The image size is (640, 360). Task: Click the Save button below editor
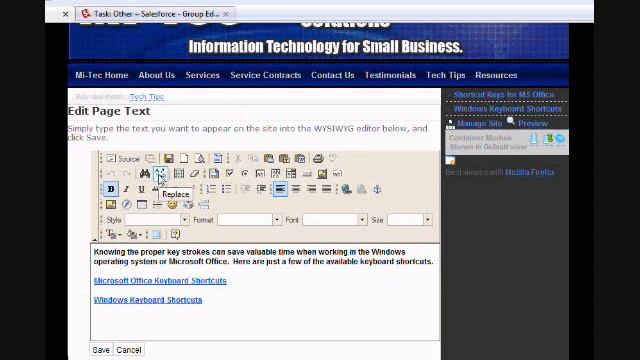click(x=101, y=350)
